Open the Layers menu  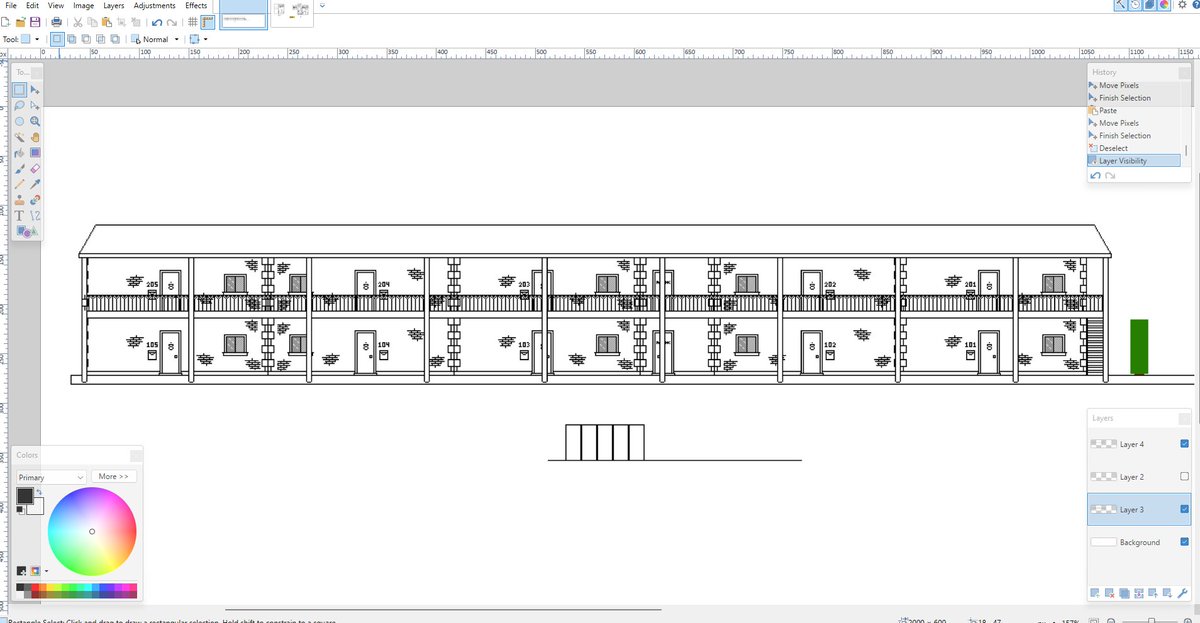click(114, 5)
